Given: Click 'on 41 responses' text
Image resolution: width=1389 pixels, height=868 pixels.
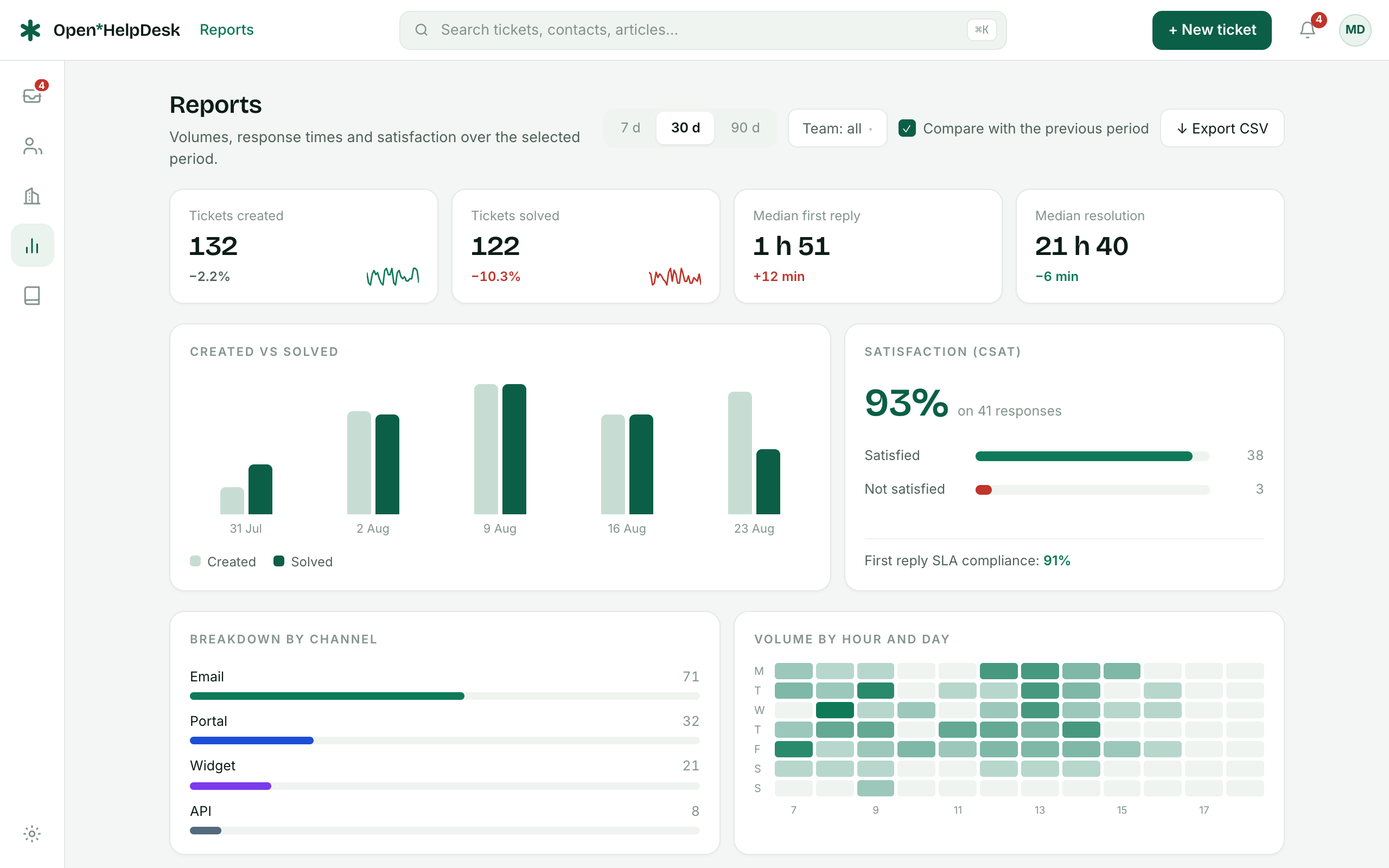Looking at the screenshot, I should pyautogui.click(x=1010, y=411).
